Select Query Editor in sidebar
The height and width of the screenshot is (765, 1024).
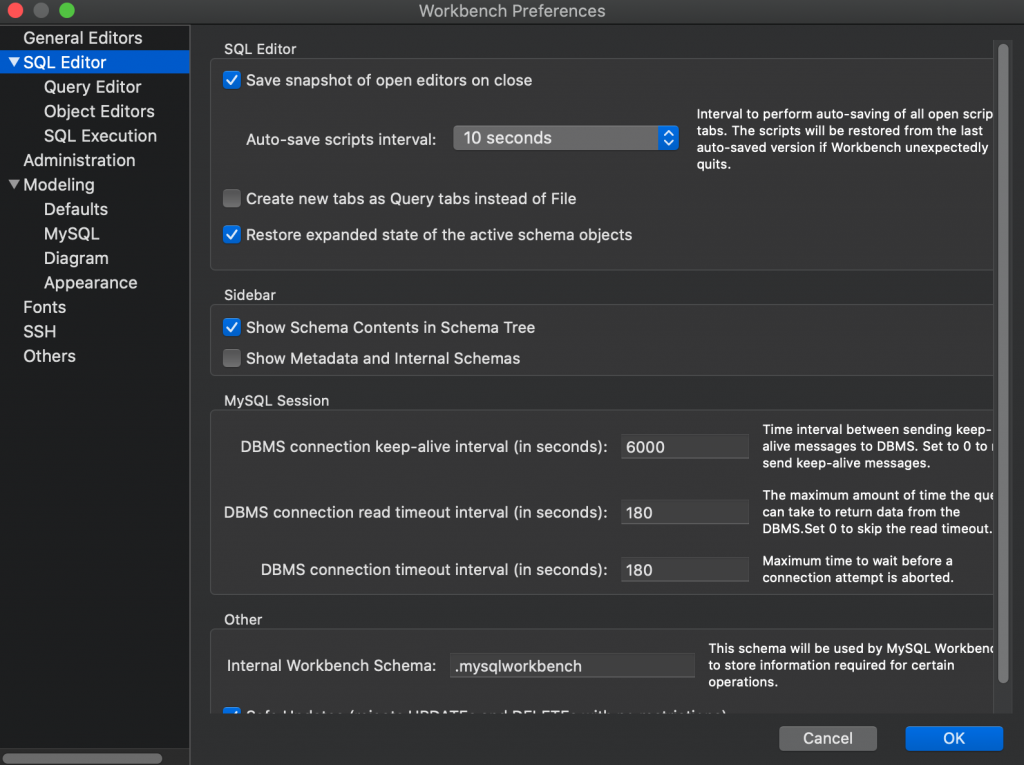tap(92, 87)
